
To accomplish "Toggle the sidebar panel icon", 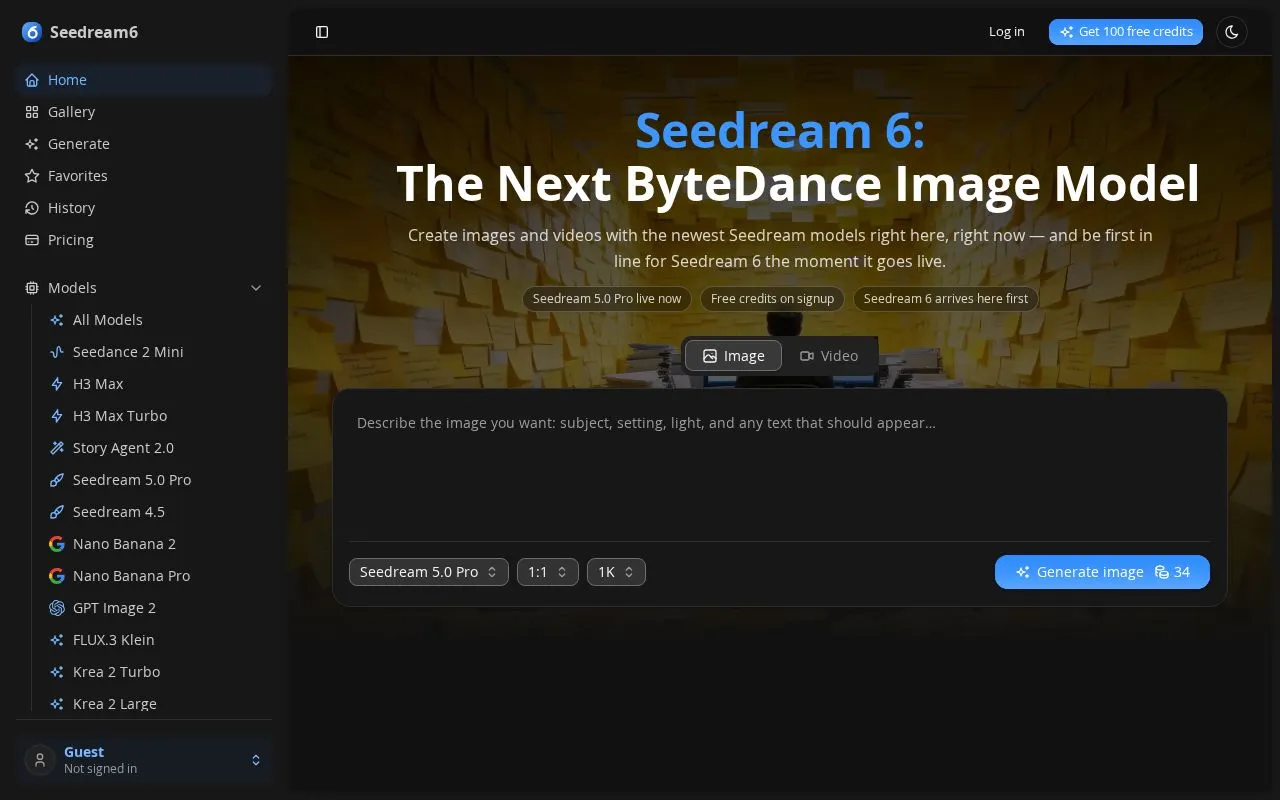I will coord(322,32).
